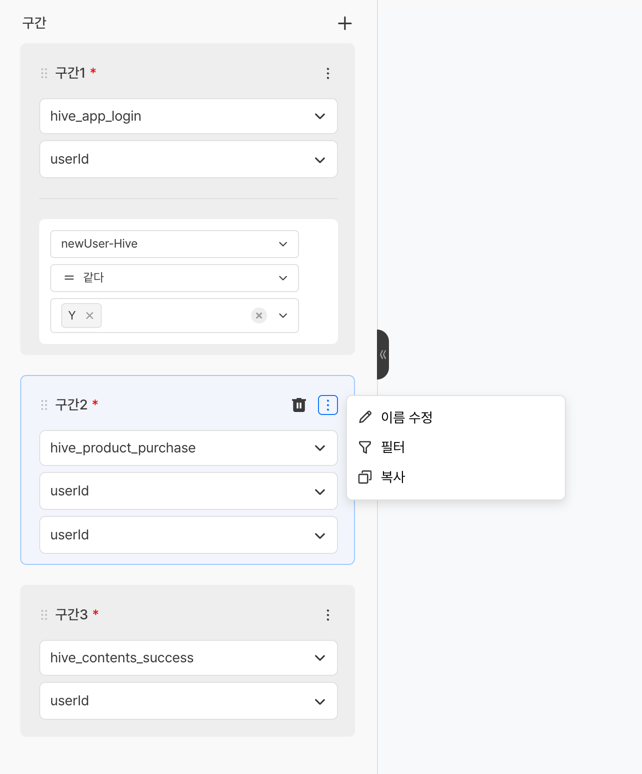642x774 pixels.
Task: Open the hive_contents_success event dropdown
Action: [188, 658]
